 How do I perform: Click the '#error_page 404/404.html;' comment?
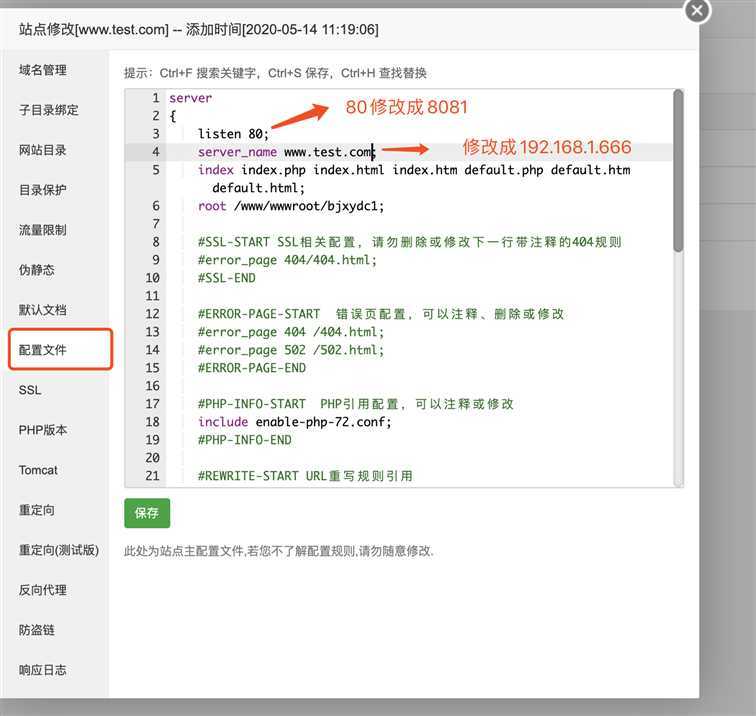287,260
